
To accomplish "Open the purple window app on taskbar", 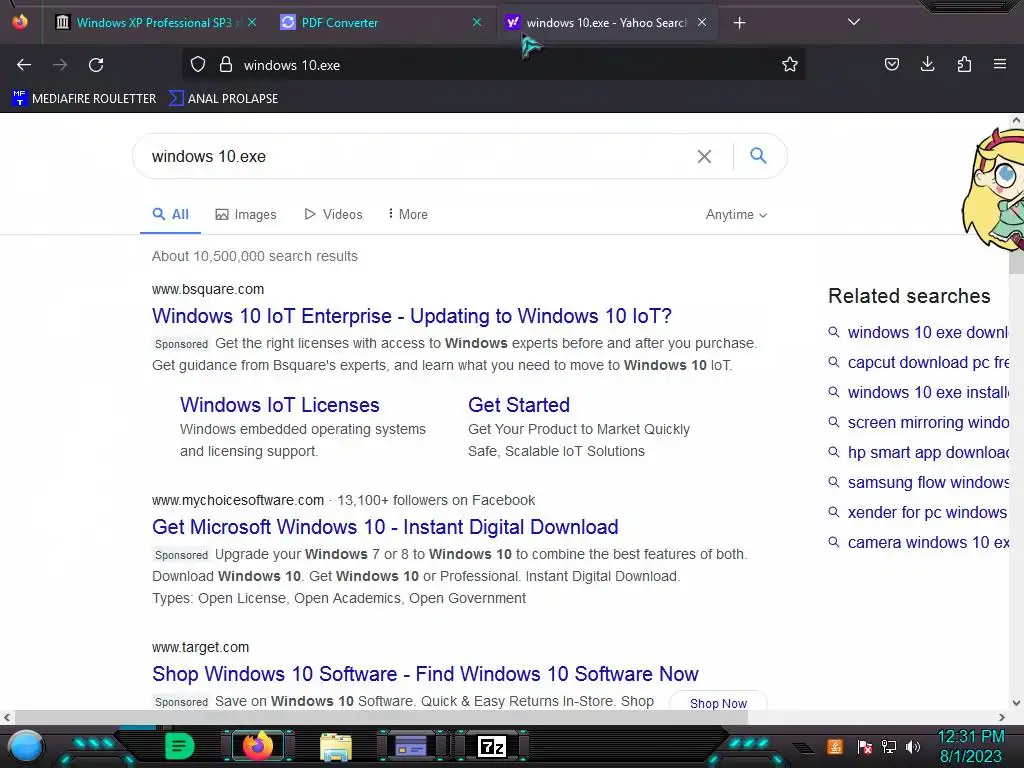I will pyautogui.click(x=411, y=746).
